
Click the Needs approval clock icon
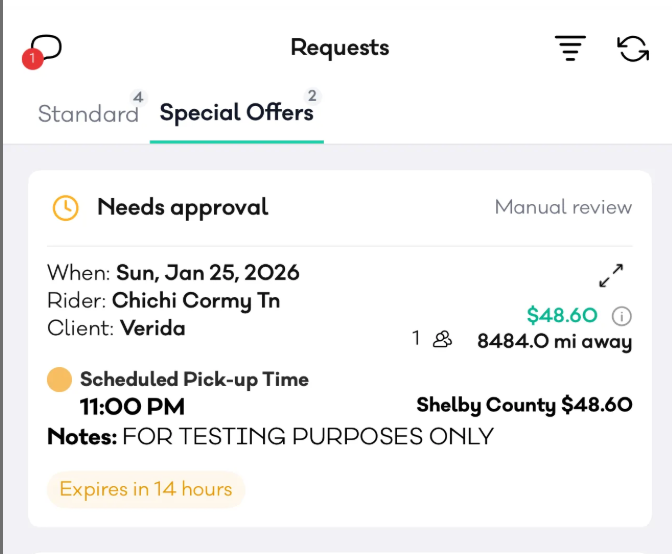coord(65,208)
